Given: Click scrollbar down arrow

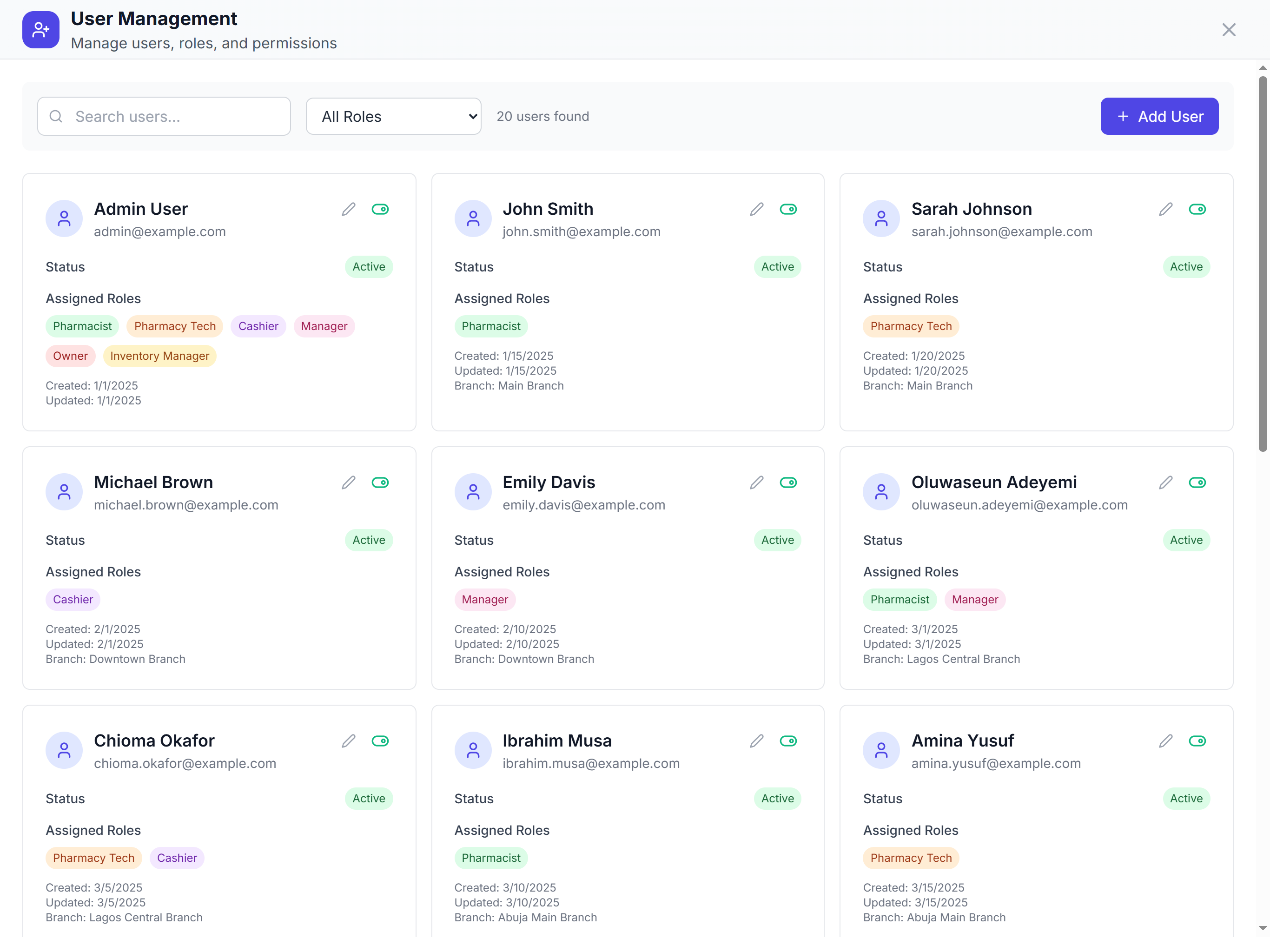Looking at the screenshot, I should click(x=1263, y=928).
